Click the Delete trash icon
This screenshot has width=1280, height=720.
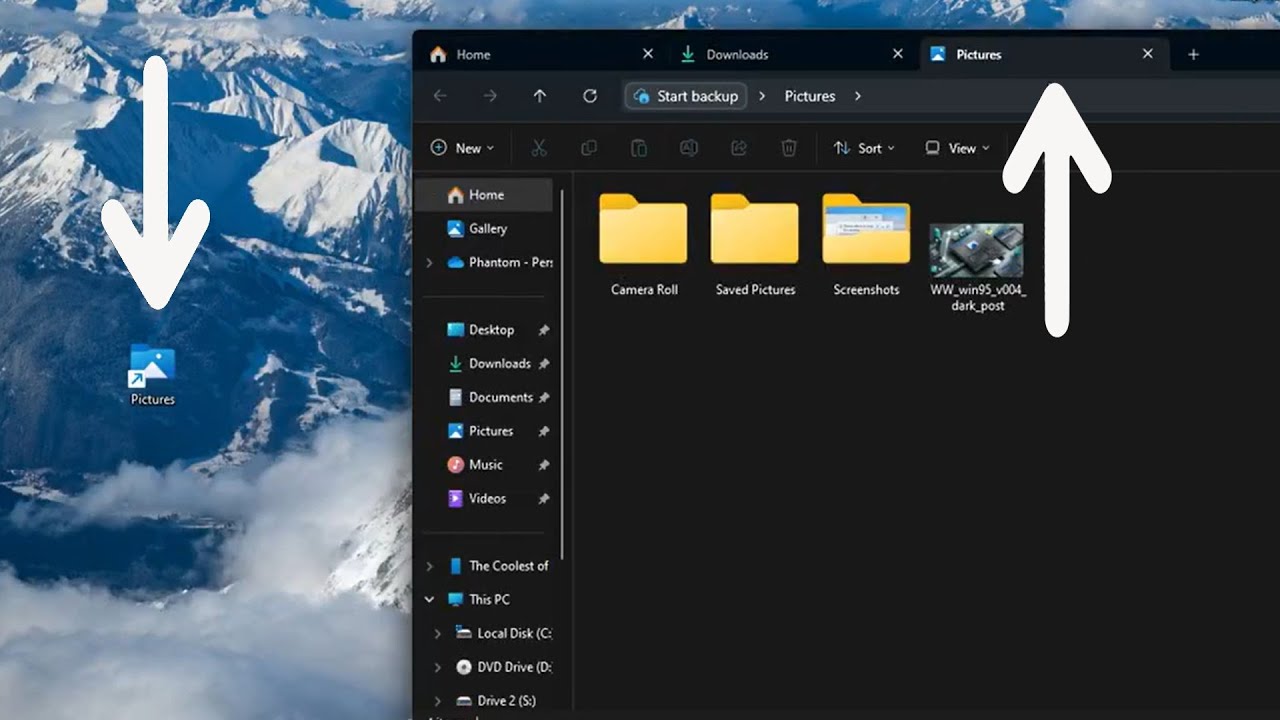pyautogui.click(x=789, y=148)
